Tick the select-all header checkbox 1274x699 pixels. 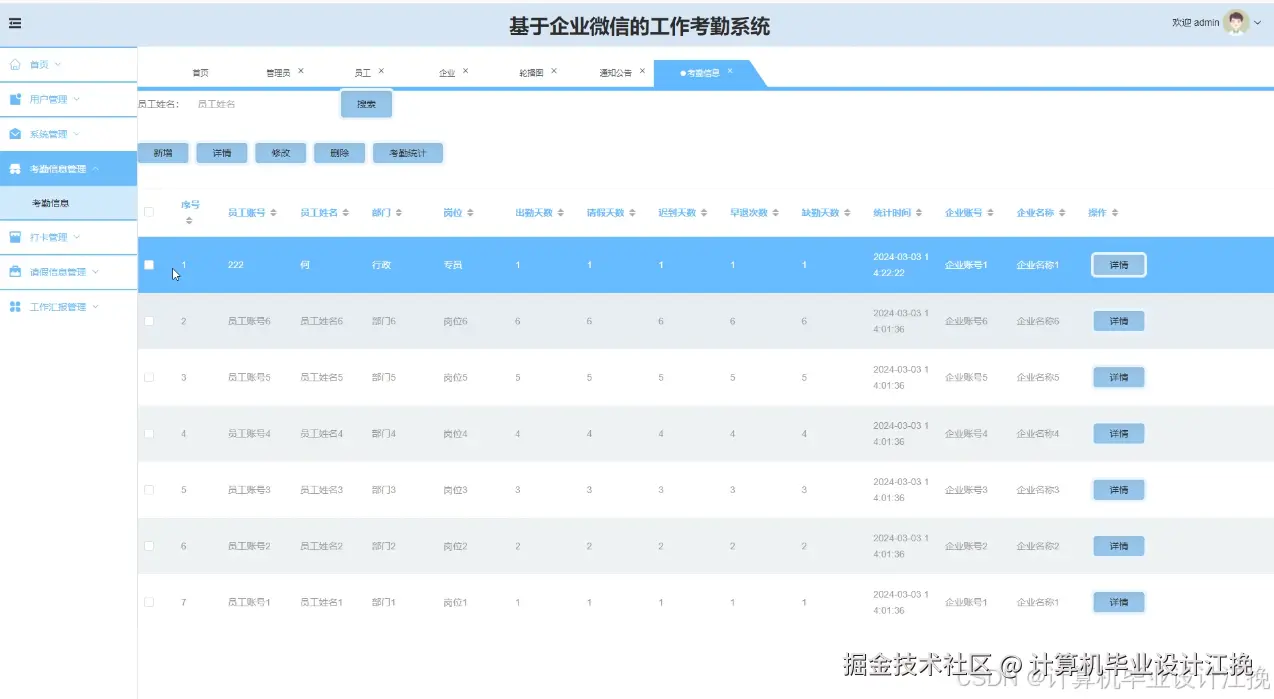(149, 212)
